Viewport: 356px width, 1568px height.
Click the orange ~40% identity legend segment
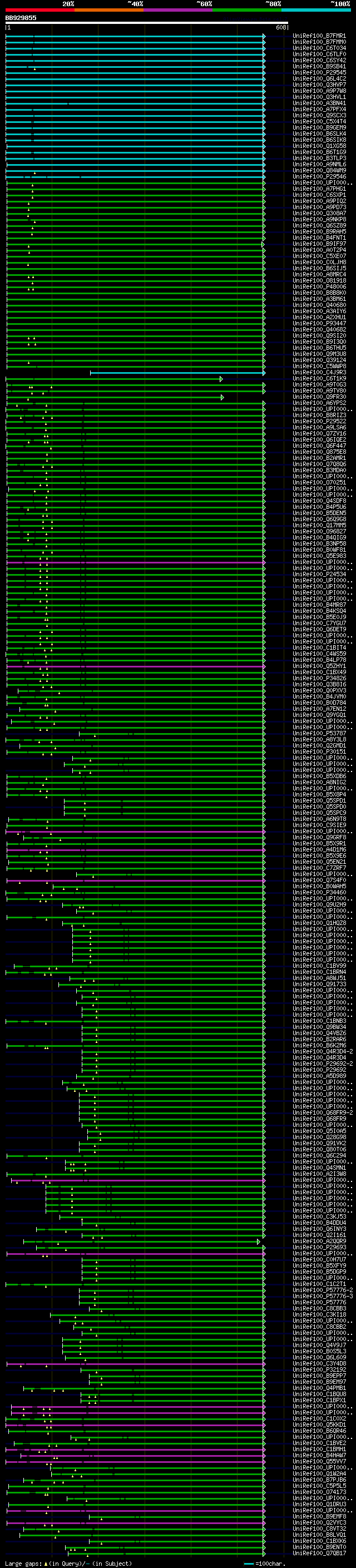click(x=109, y=10)
